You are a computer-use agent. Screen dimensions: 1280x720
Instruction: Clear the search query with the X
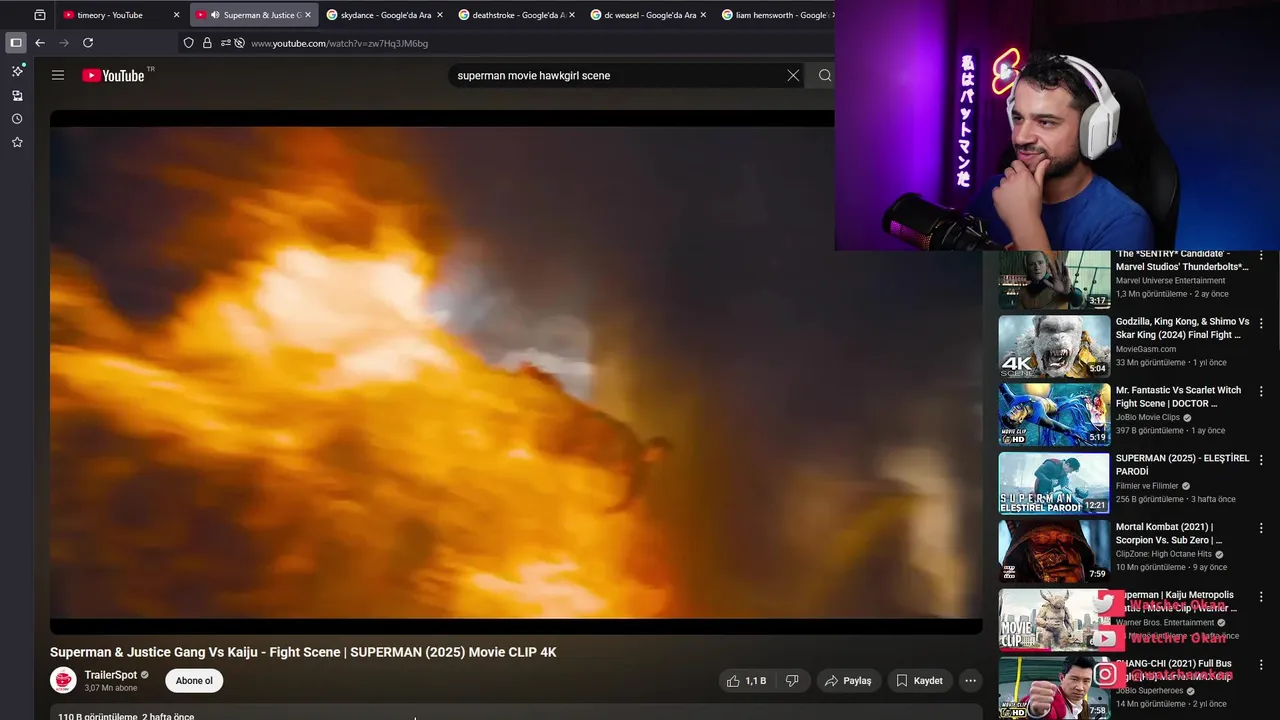point(793,75)
